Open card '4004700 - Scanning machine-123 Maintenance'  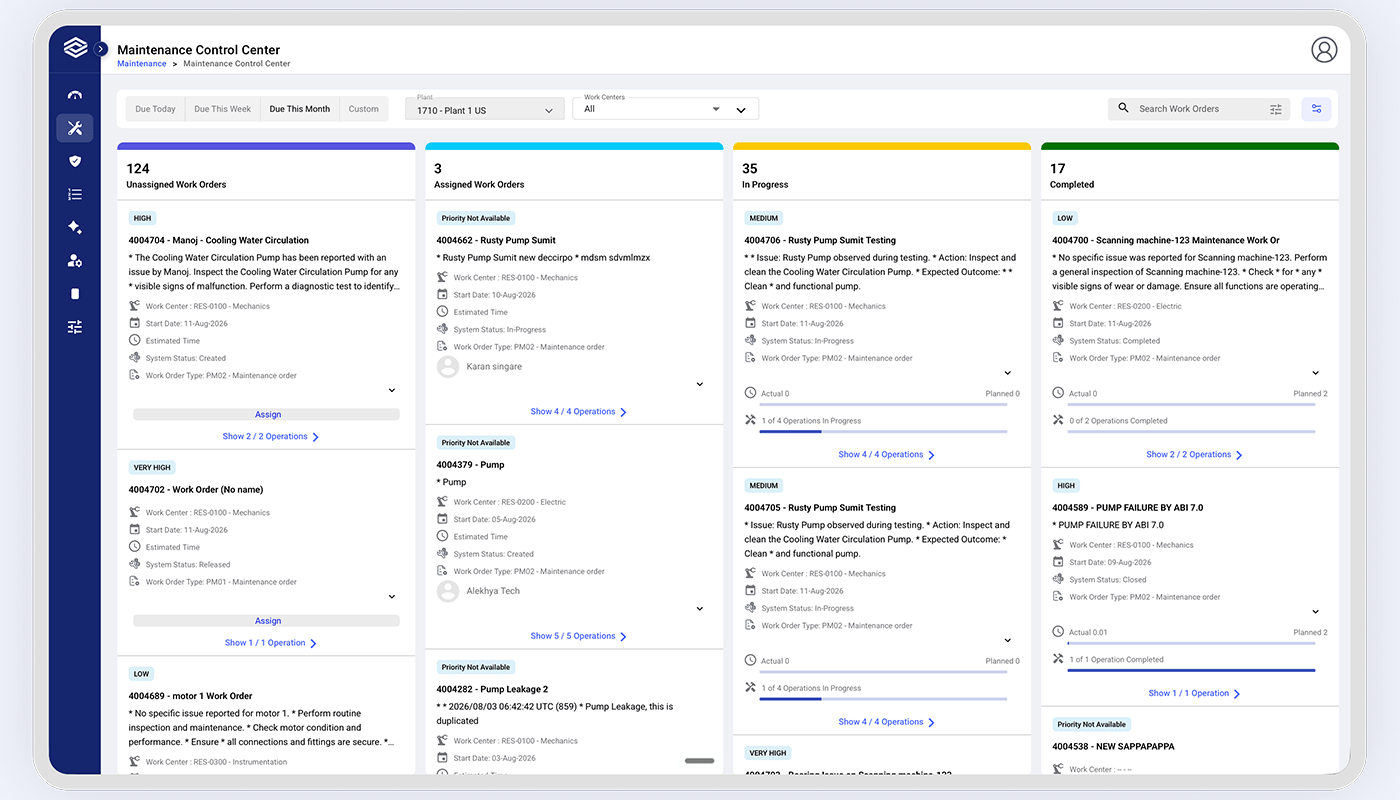[x=1166, y=241]
